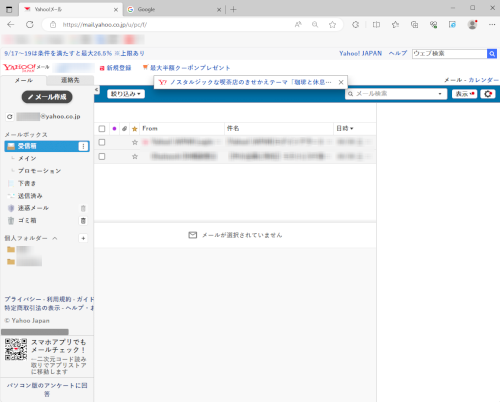Open the read aloud icon in address bar
The height and width of the screenshot is (402, 500).
point(298,24)
